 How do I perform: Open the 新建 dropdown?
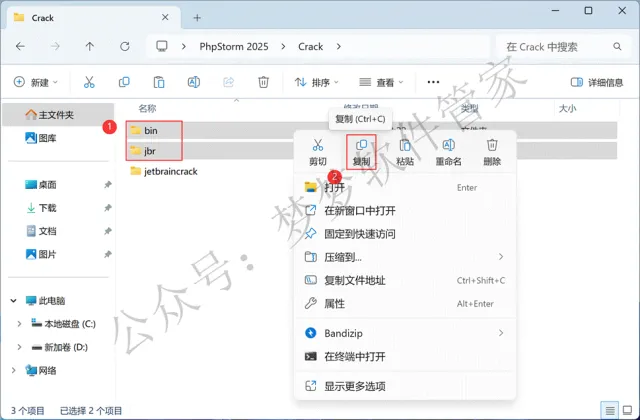click(x=36, y=82)
